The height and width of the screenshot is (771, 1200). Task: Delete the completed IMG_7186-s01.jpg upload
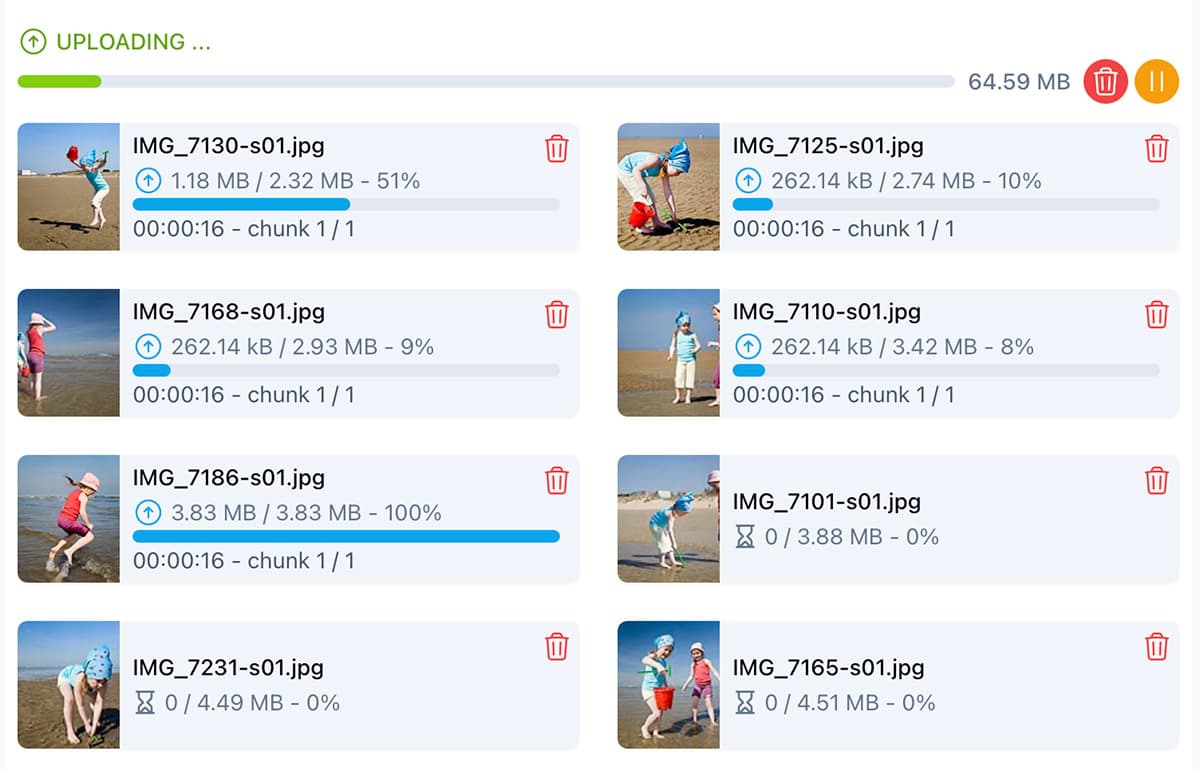[556, 481]
